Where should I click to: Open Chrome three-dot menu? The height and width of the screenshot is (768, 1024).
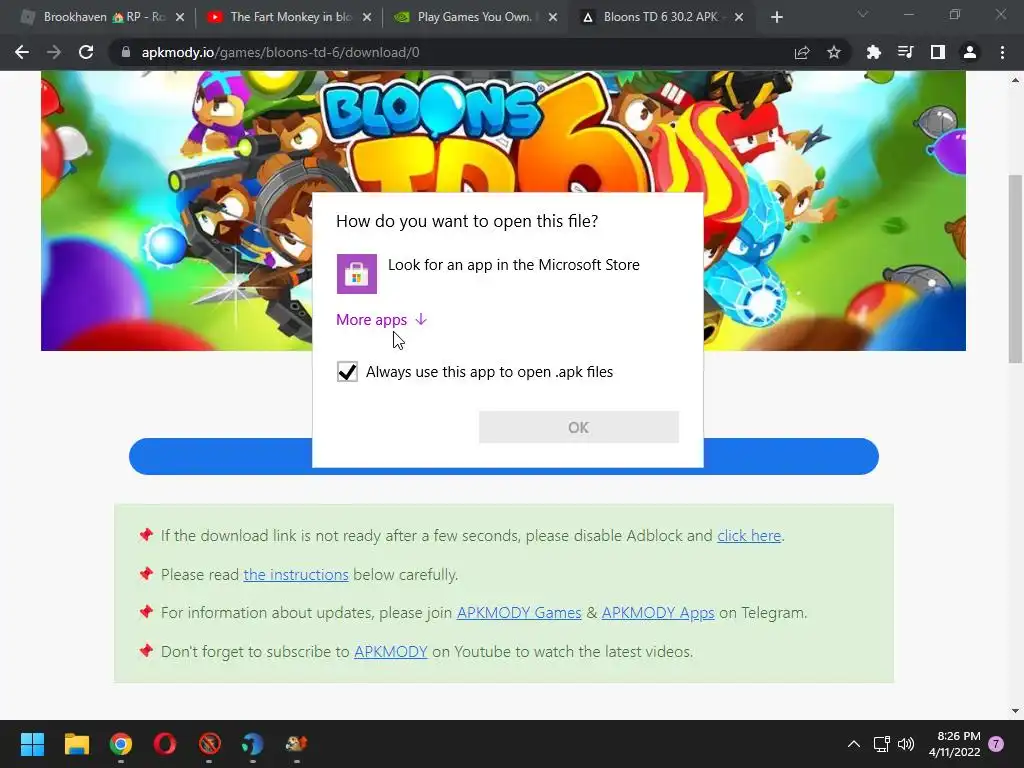tap(1002, 52)
